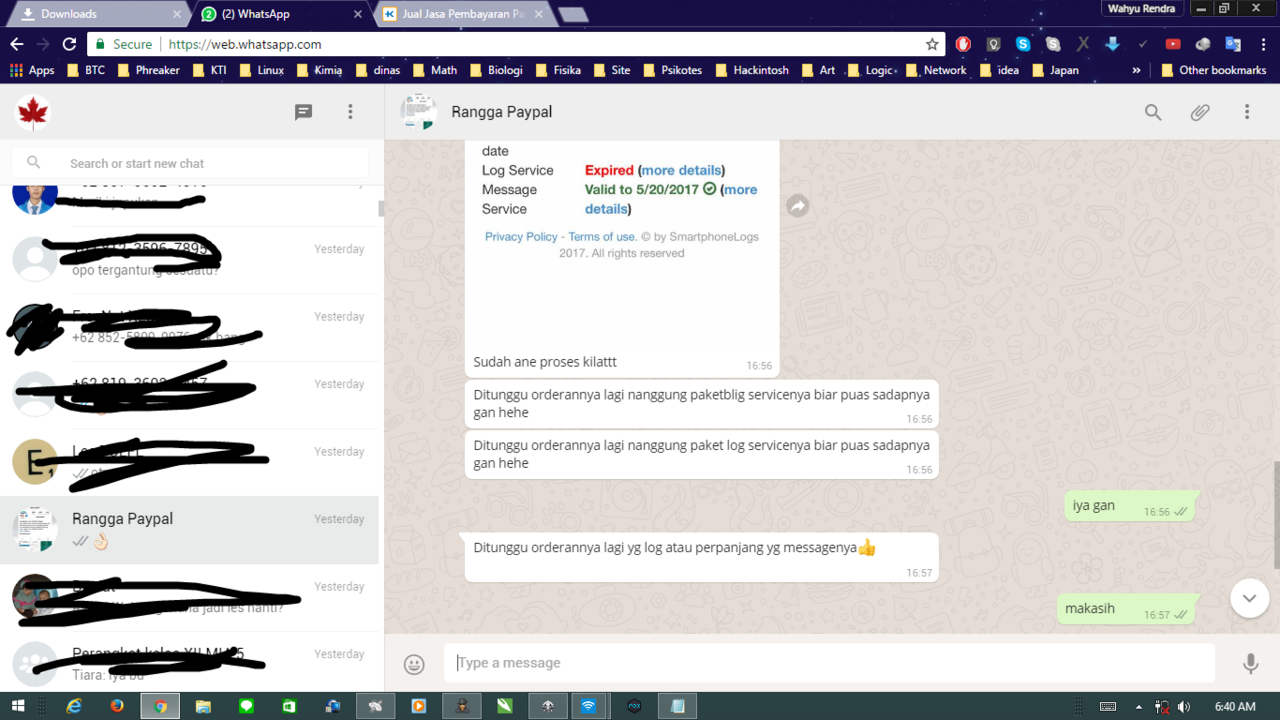1280x720 pixels.
Task: Open Phreaker bookmark folder
Action: coord(148,70)
